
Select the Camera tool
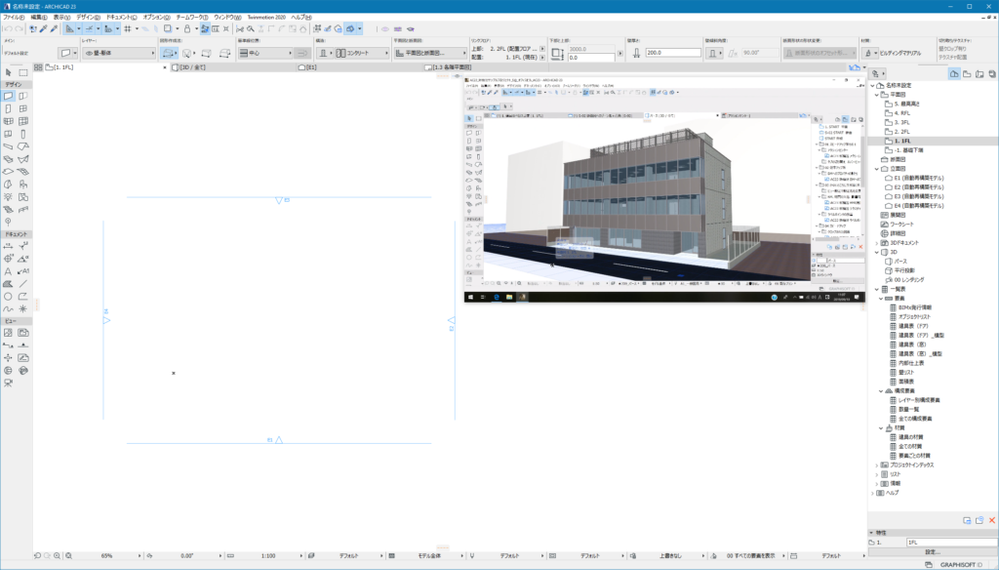coord(8,383)
